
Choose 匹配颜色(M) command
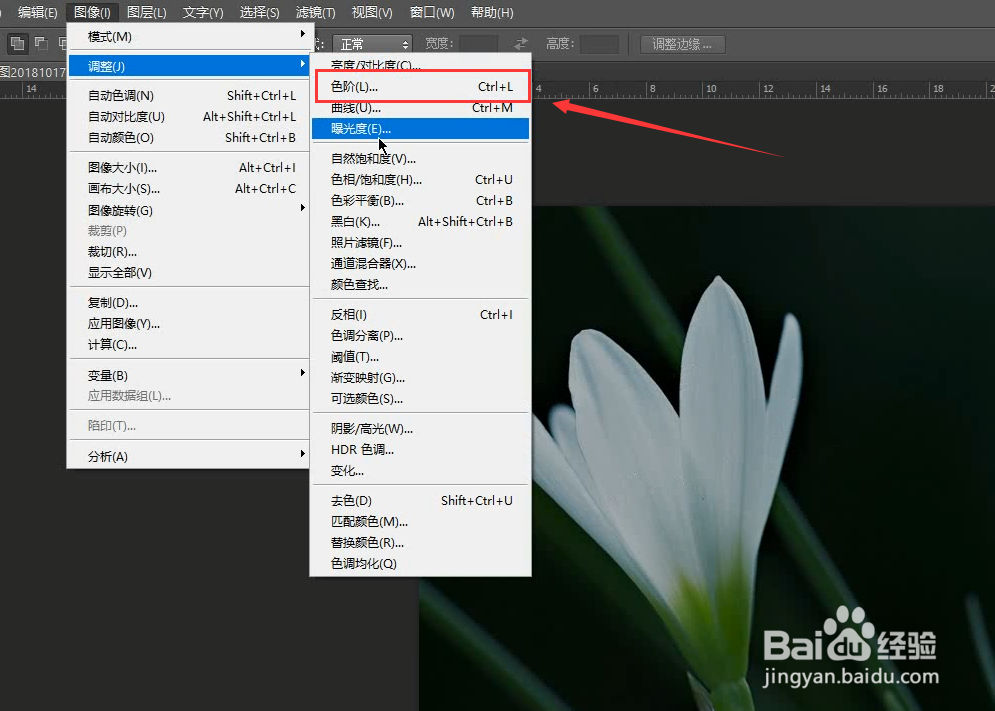tap(421, 521)
